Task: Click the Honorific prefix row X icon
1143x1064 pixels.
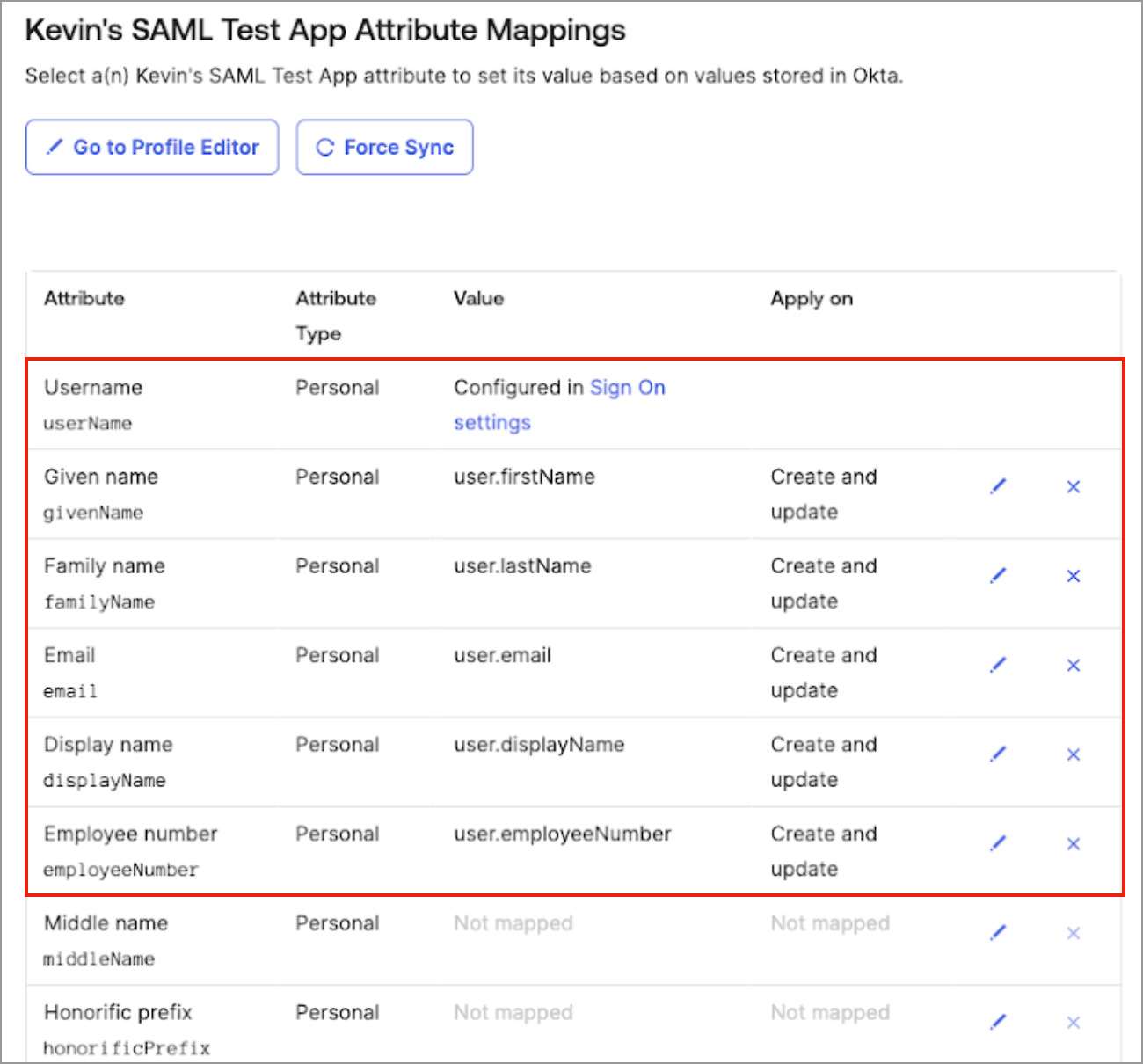Action: click(1074, 1022)
